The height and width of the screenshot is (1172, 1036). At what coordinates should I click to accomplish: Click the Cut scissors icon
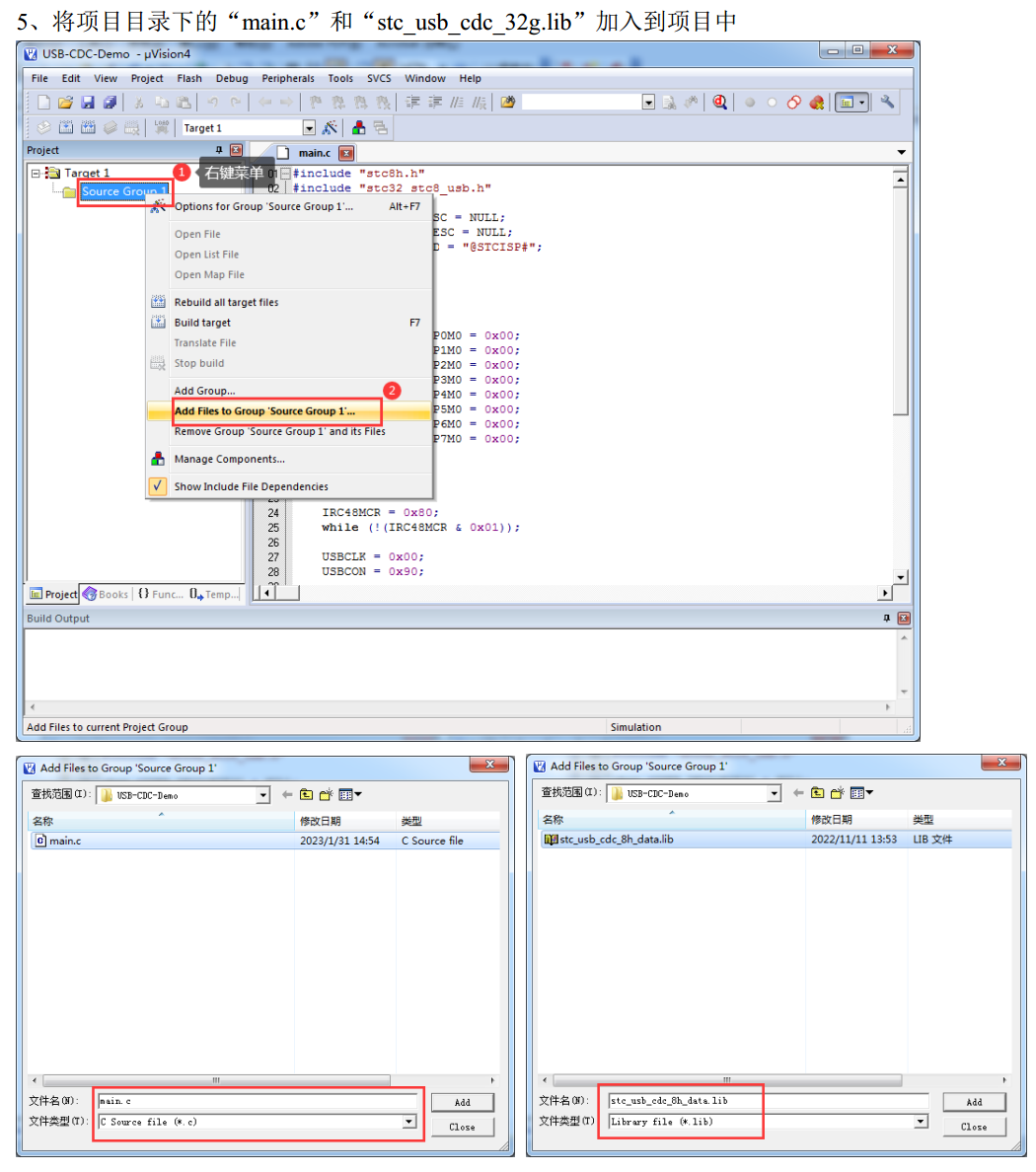click(x=139, y=103)
